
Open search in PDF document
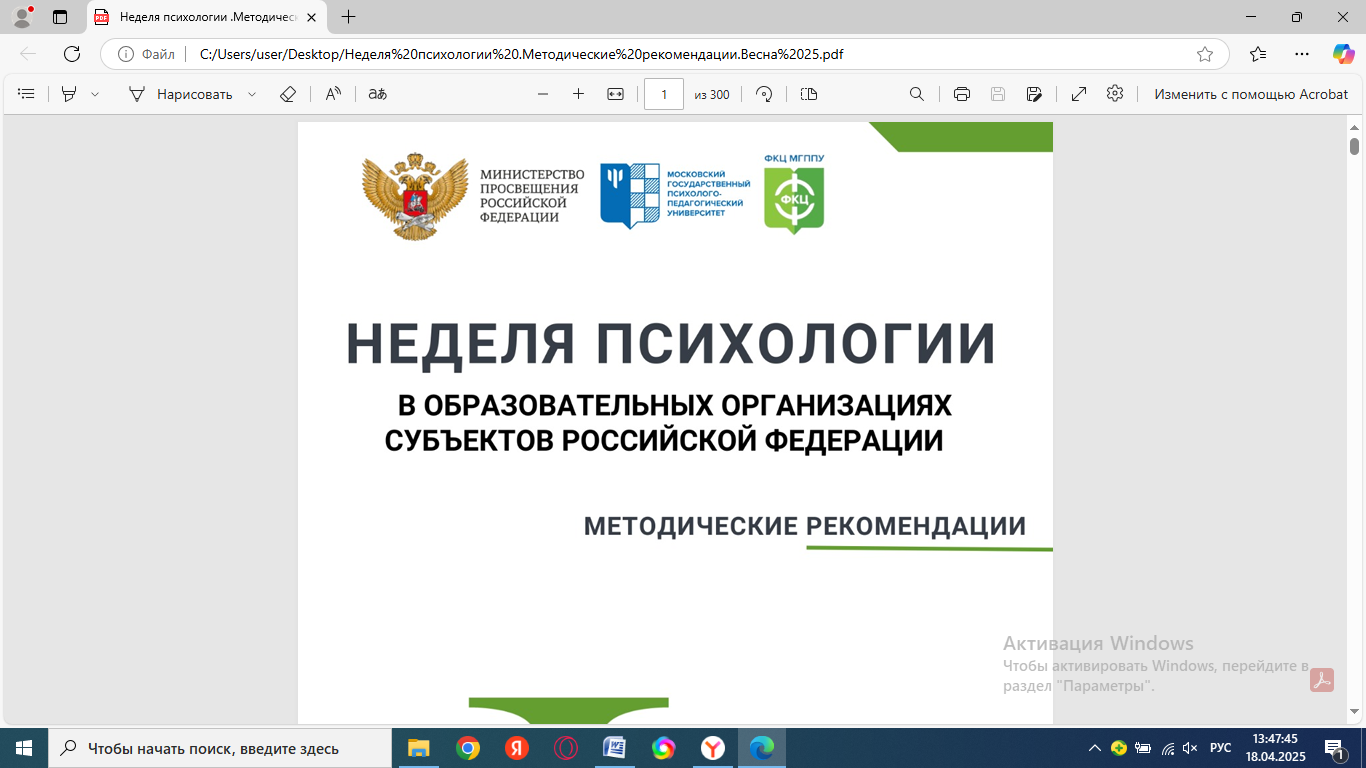(916, 94)
